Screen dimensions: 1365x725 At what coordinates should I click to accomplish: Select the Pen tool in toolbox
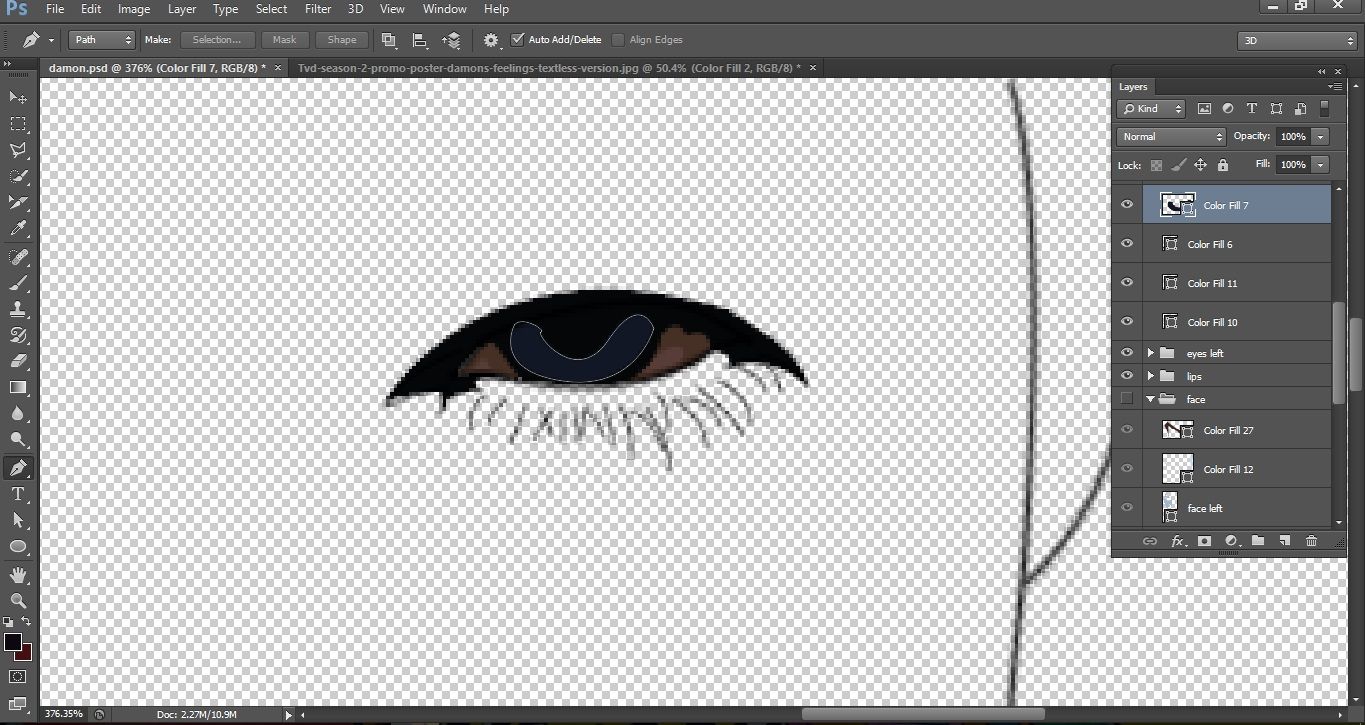pyautogui.click(x=18, y=468)
